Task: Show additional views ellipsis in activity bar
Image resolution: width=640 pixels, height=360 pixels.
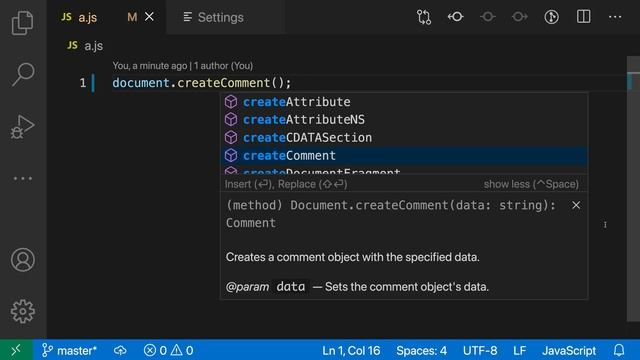Action: tap(23, 178)
